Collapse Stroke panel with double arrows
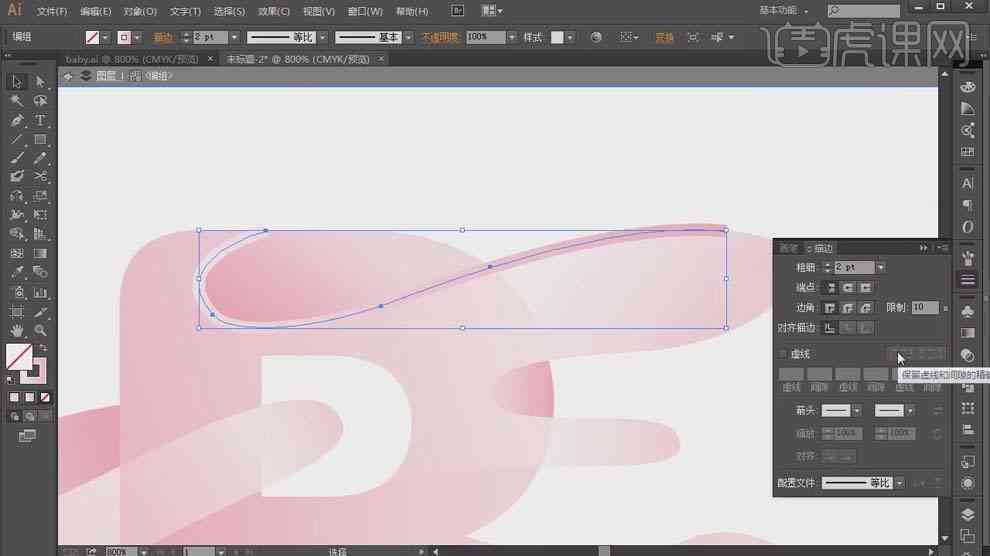This screenshot has height=556, width=990. click(x=923, y=248)
